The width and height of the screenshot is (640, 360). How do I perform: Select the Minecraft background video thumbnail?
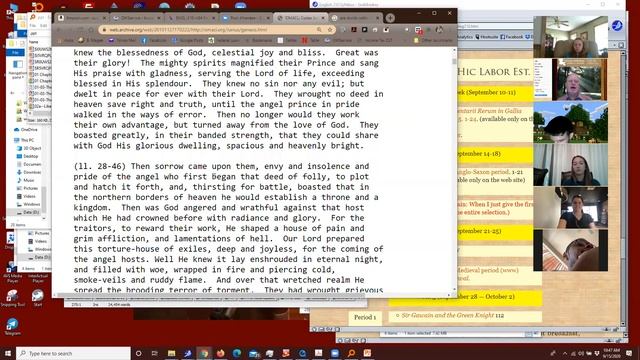pos(570,122)
